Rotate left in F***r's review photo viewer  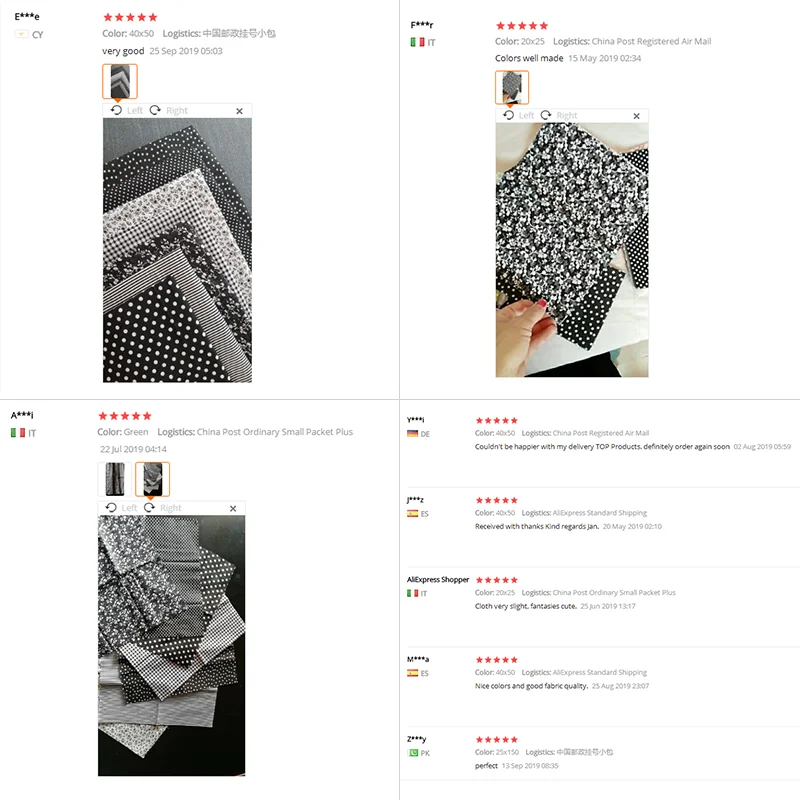(x=517, y=115)
